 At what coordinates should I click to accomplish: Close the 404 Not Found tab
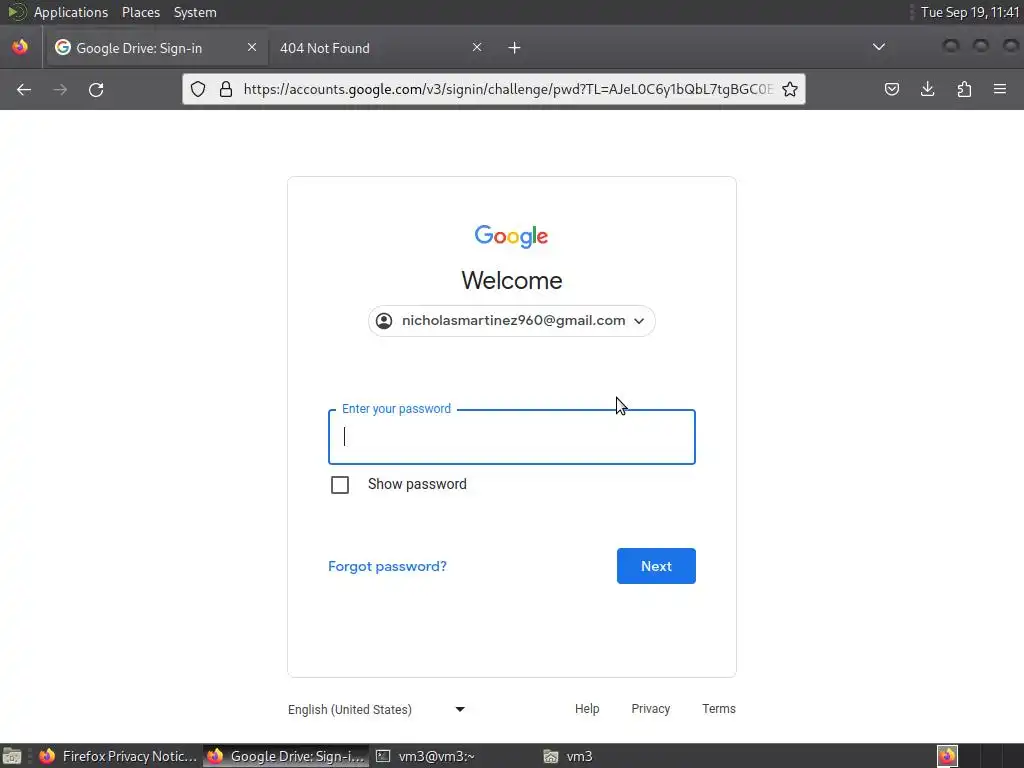(477, 47)
